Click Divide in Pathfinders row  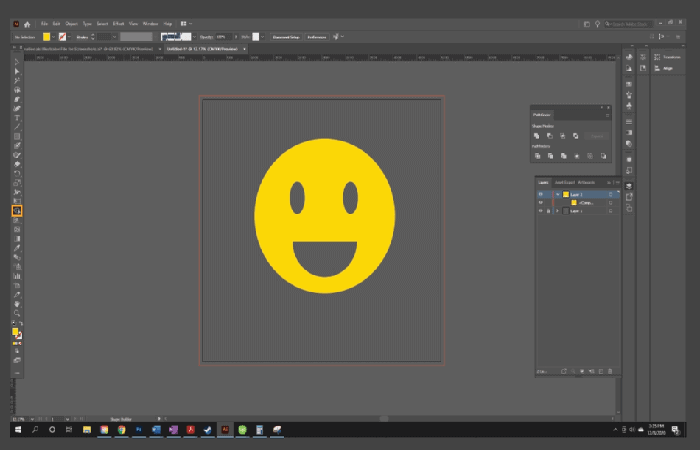538,156
